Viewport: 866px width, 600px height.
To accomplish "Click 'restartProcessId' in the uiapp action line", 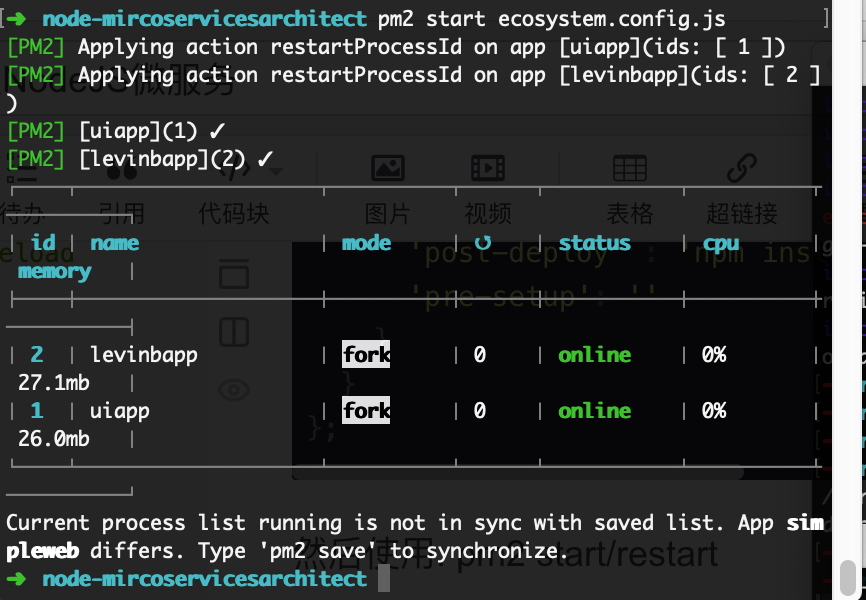I will tap(366, 47).
